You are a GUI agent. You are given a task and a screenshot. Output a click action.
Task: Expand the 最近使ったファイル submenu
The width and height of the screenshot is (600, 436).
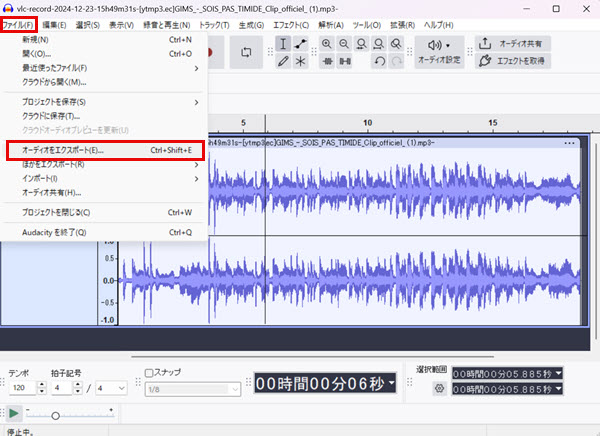tap(104, 68)
